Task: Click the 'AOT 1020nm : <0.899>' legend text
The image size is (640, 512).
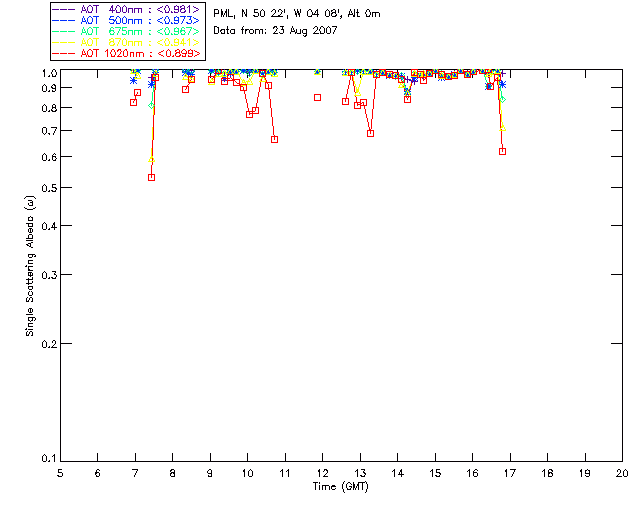Action: click(x=140, y=53)
